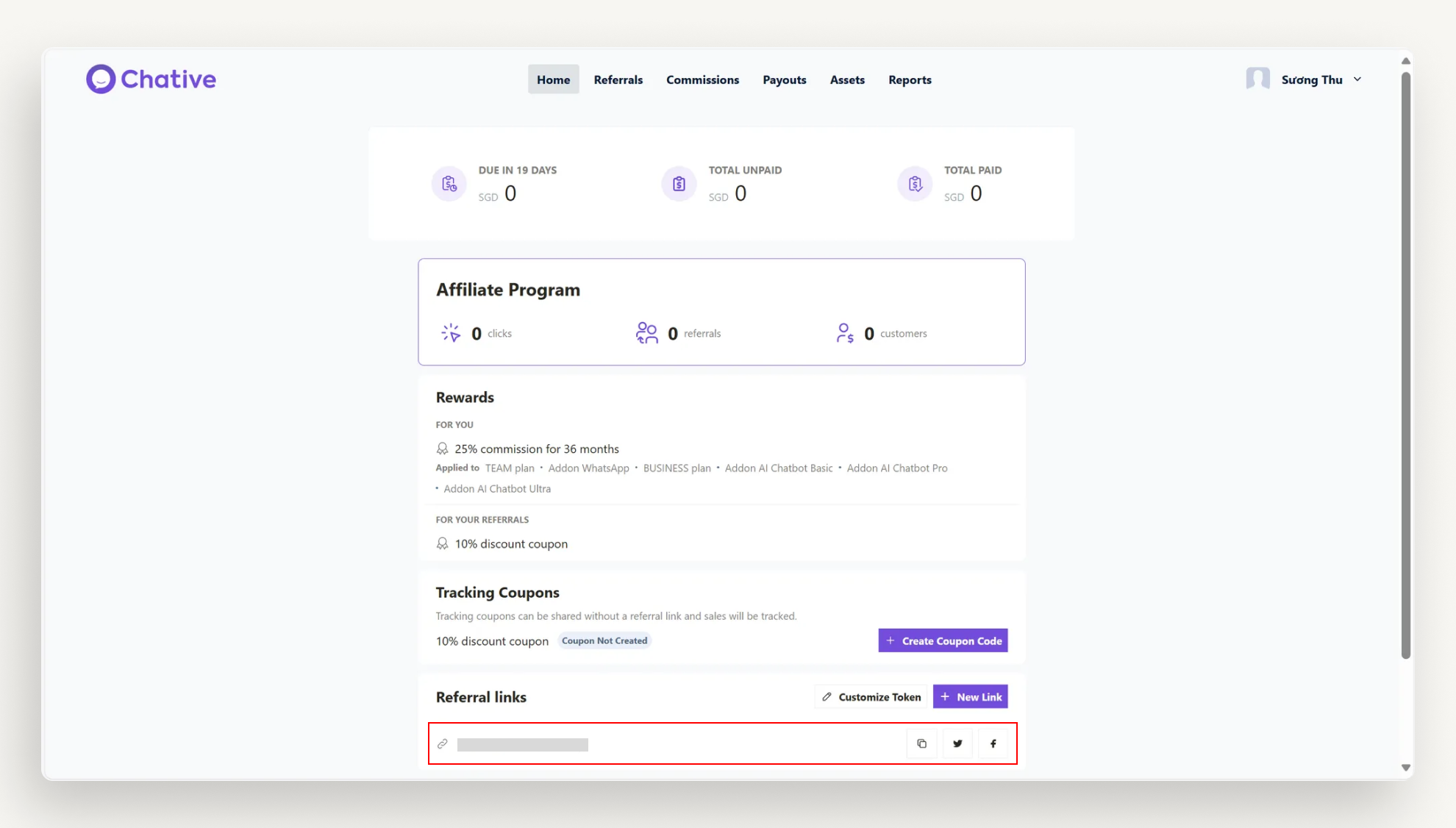Share referral link on Twitter
The height and width of the screenshot is (828, 1456).
pos(957,743)
